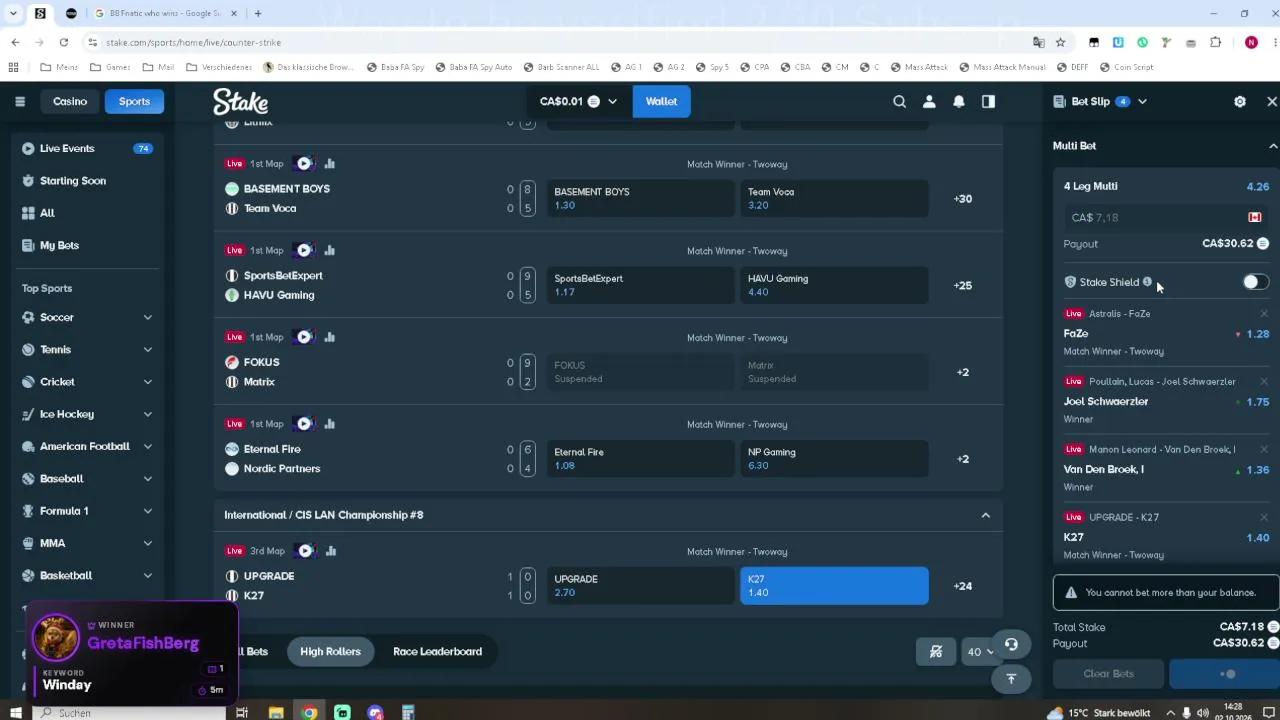Image resolution: width=1280 pixels, height=720 pixels.
Task: Open the odds format settings icon
Action: coord(936,651)
